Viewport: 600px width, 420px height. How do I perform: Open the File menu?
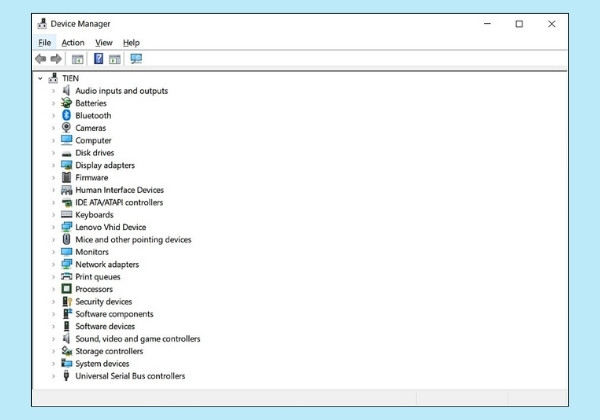click(44, 42)
